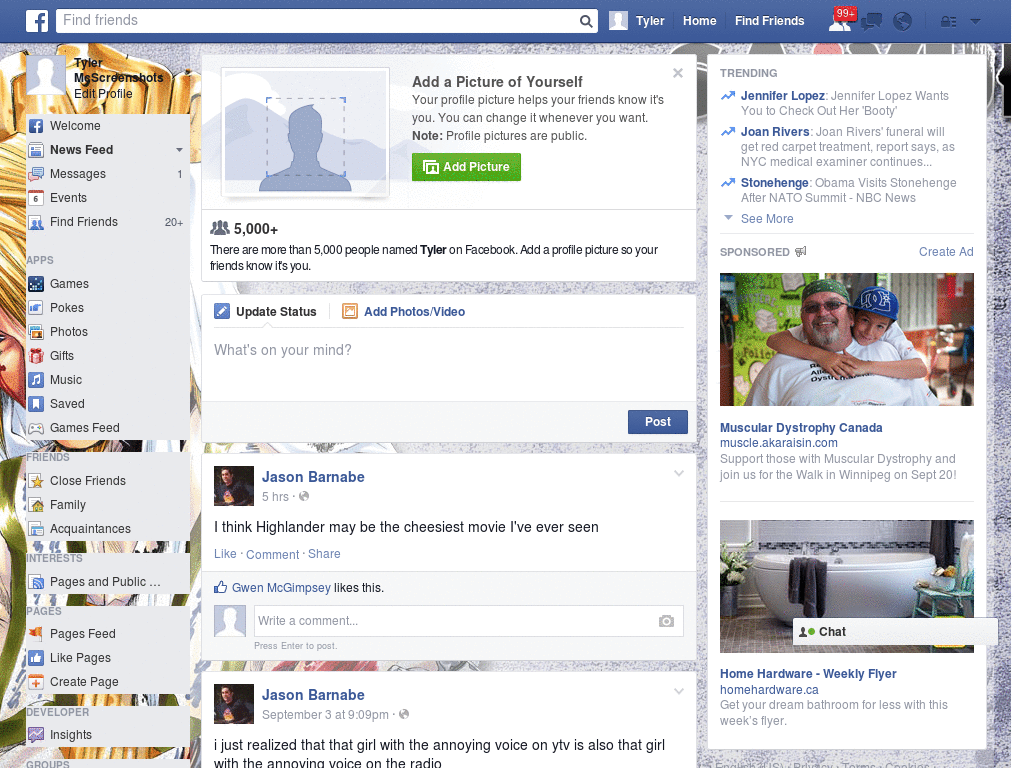
Task: Open friend requests icon with 99+ badge
Action: tap(840, 20)
